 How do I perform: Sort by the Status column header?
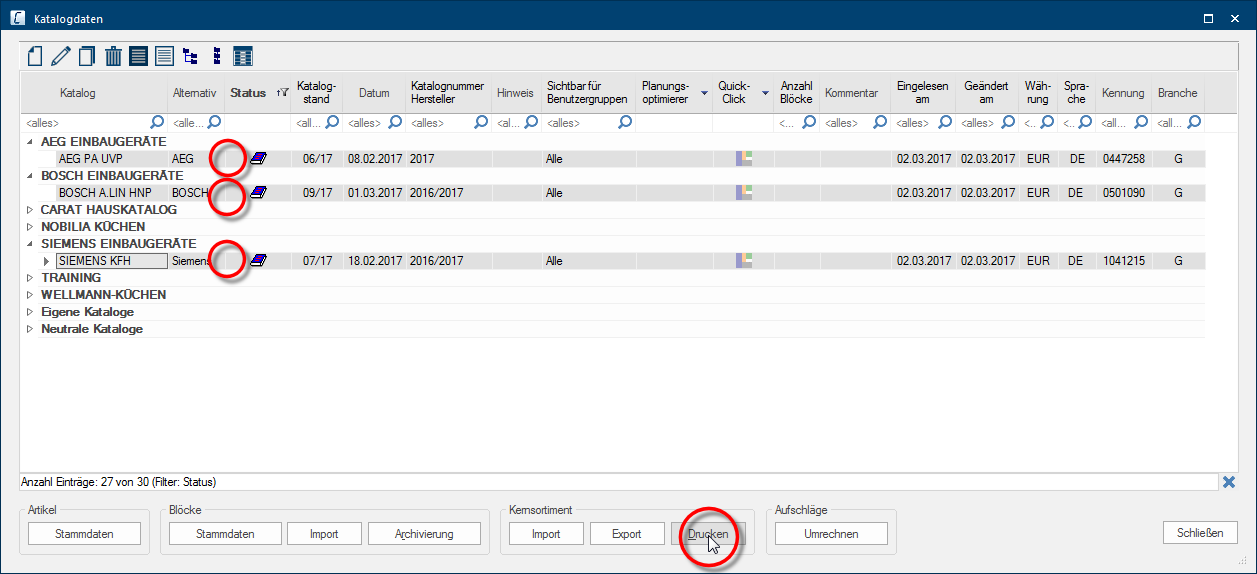248,93
